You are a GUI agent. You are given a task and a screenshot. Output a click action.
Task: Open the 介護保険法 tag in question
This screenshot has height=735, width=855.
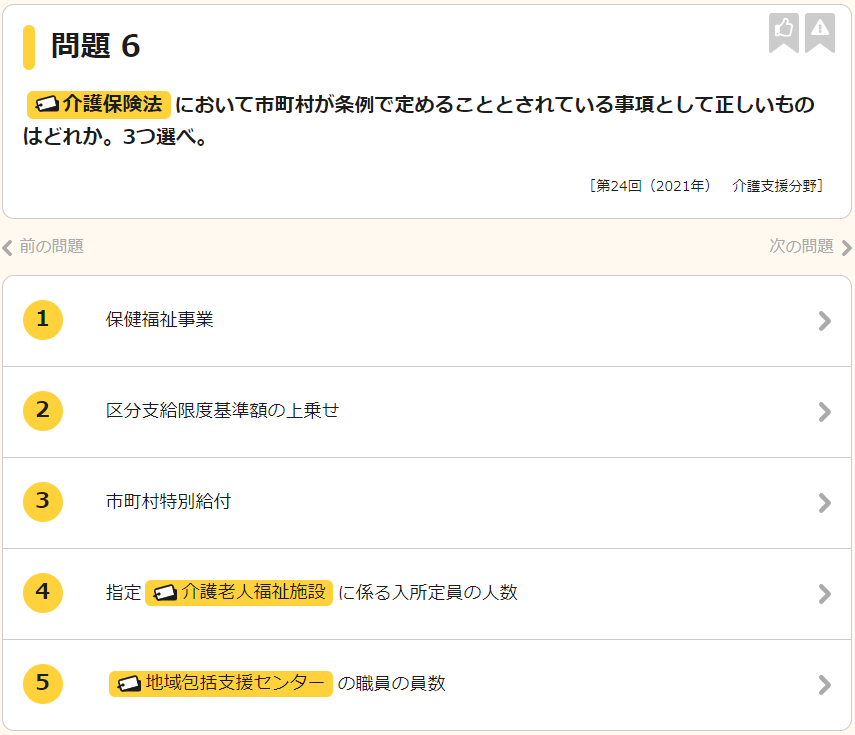click(x=99, y=105)
